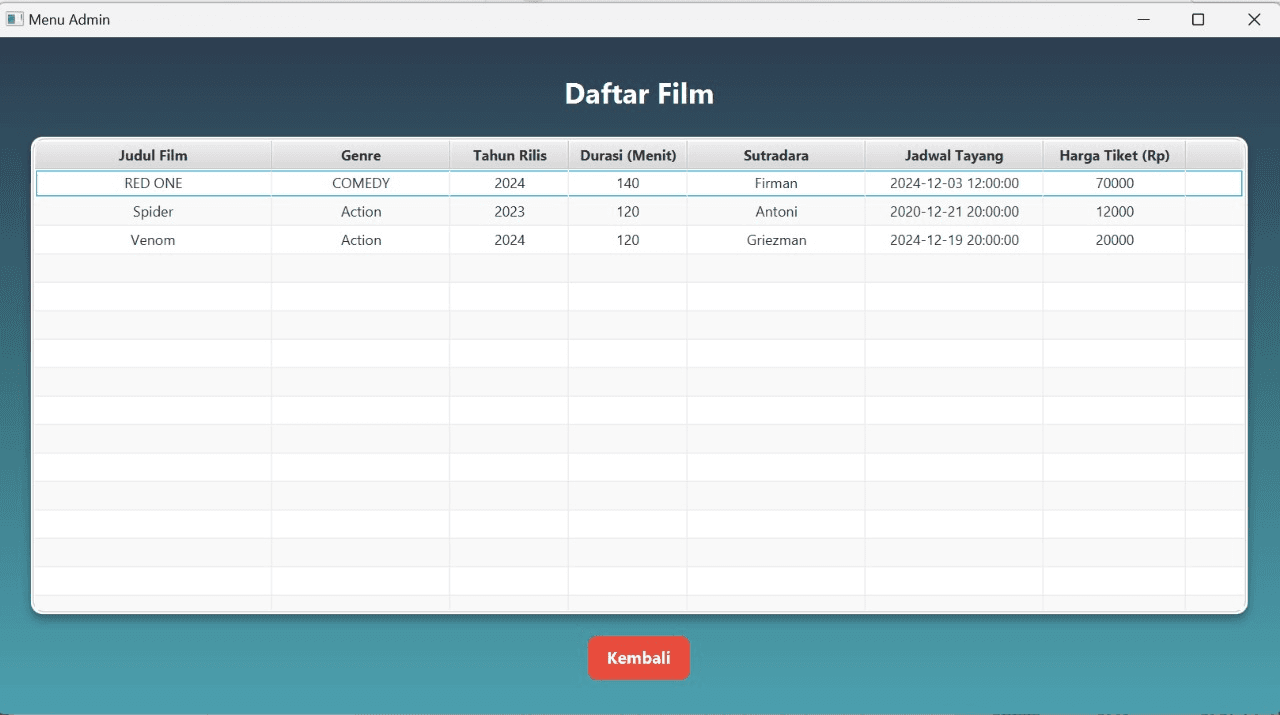Viewport: 1280px width, 715px height.
Task: Select the Spider film row
Action: click(153, 211)
